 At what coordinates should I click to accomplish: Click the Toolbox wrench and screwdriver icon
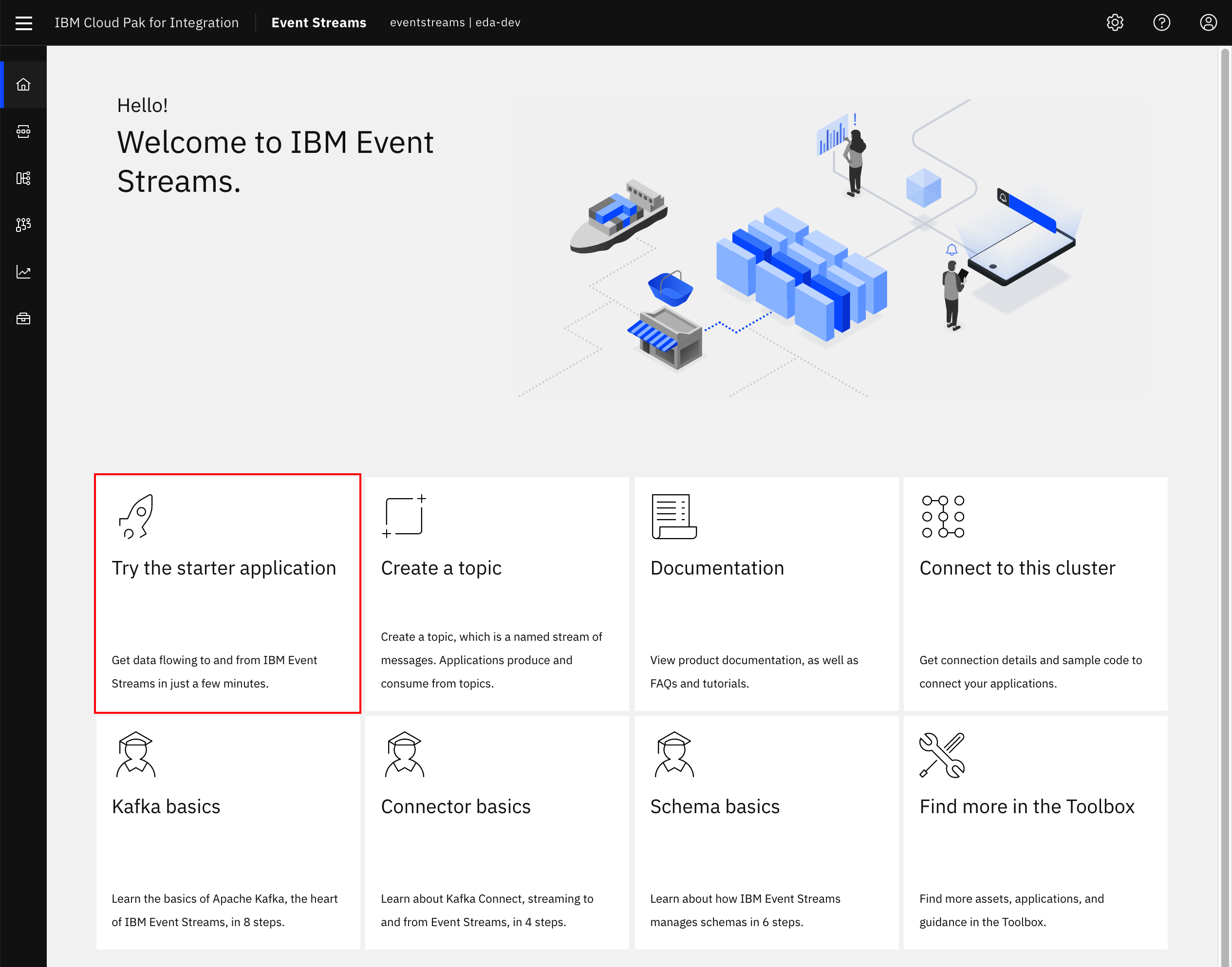(x=942, y=755)
